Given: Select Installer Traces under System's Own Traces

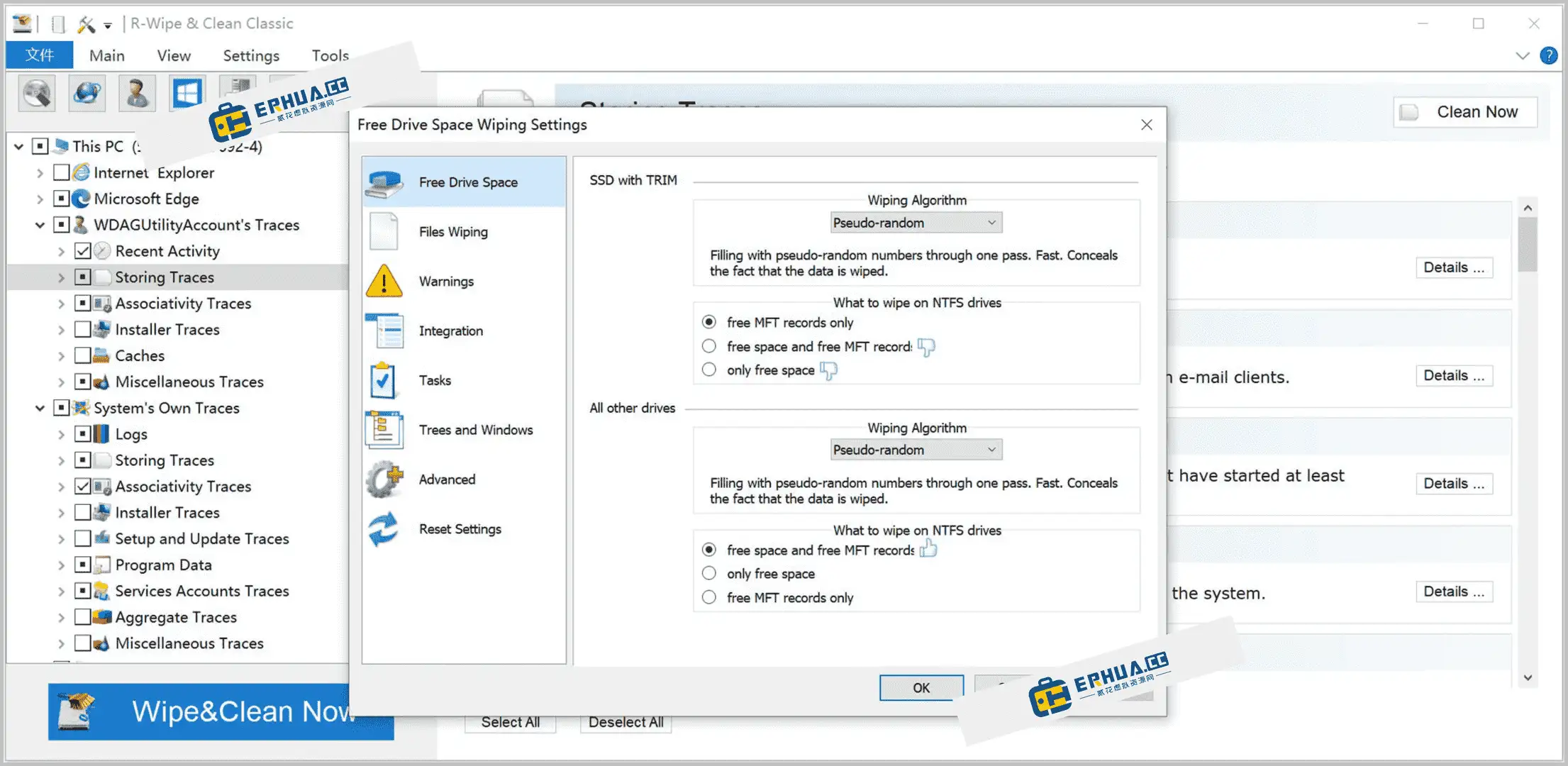Looking at the screenshot, I should point(167,513).
